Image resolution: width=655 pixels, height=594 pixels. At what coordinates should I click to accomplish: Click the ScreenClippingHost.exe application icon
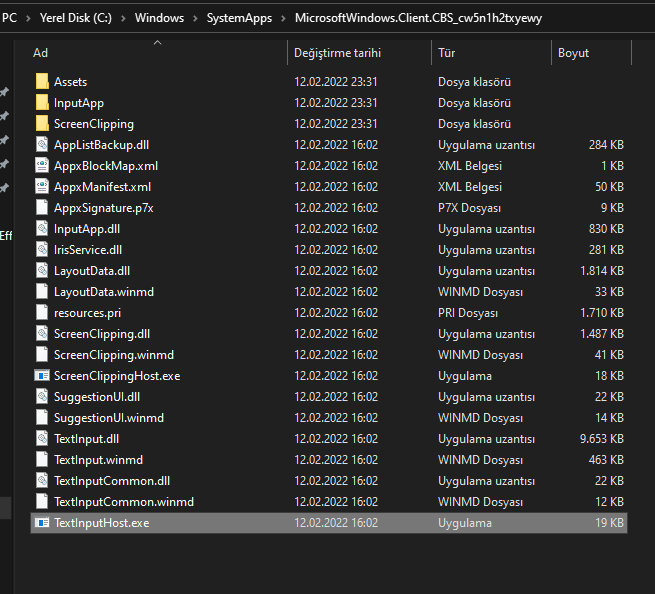42,376
